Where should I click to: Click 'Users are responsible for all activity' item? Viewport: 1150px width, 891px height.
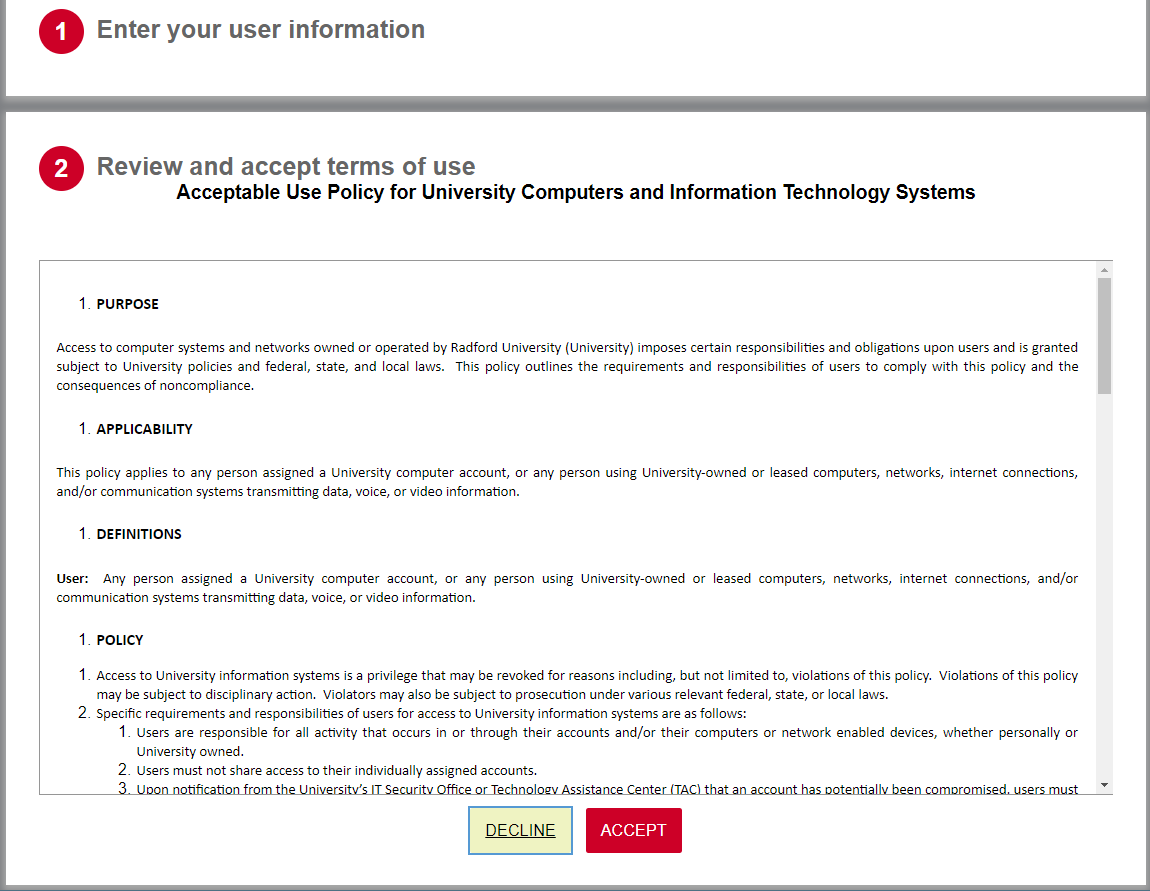pos(607,742)
